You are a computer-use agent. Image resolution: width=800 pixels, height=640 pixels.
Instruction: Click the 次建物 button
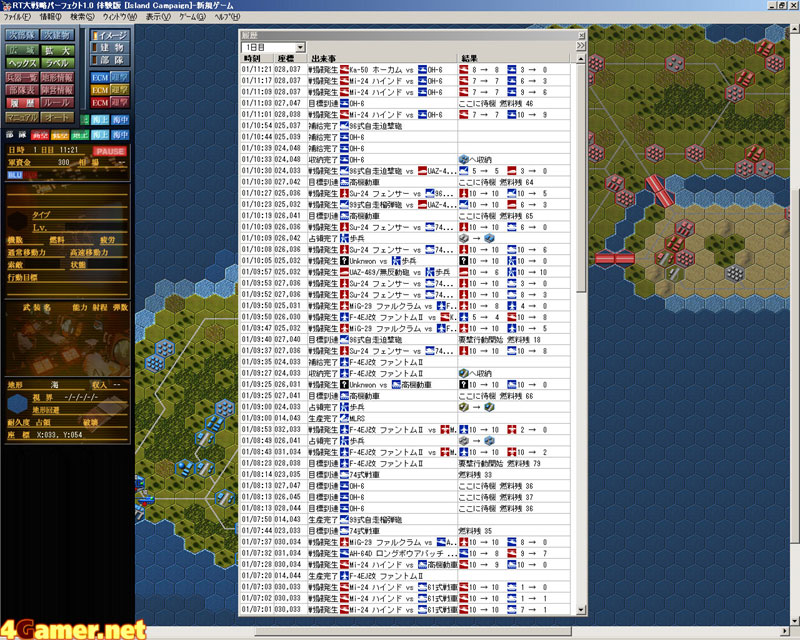(58, 35)
